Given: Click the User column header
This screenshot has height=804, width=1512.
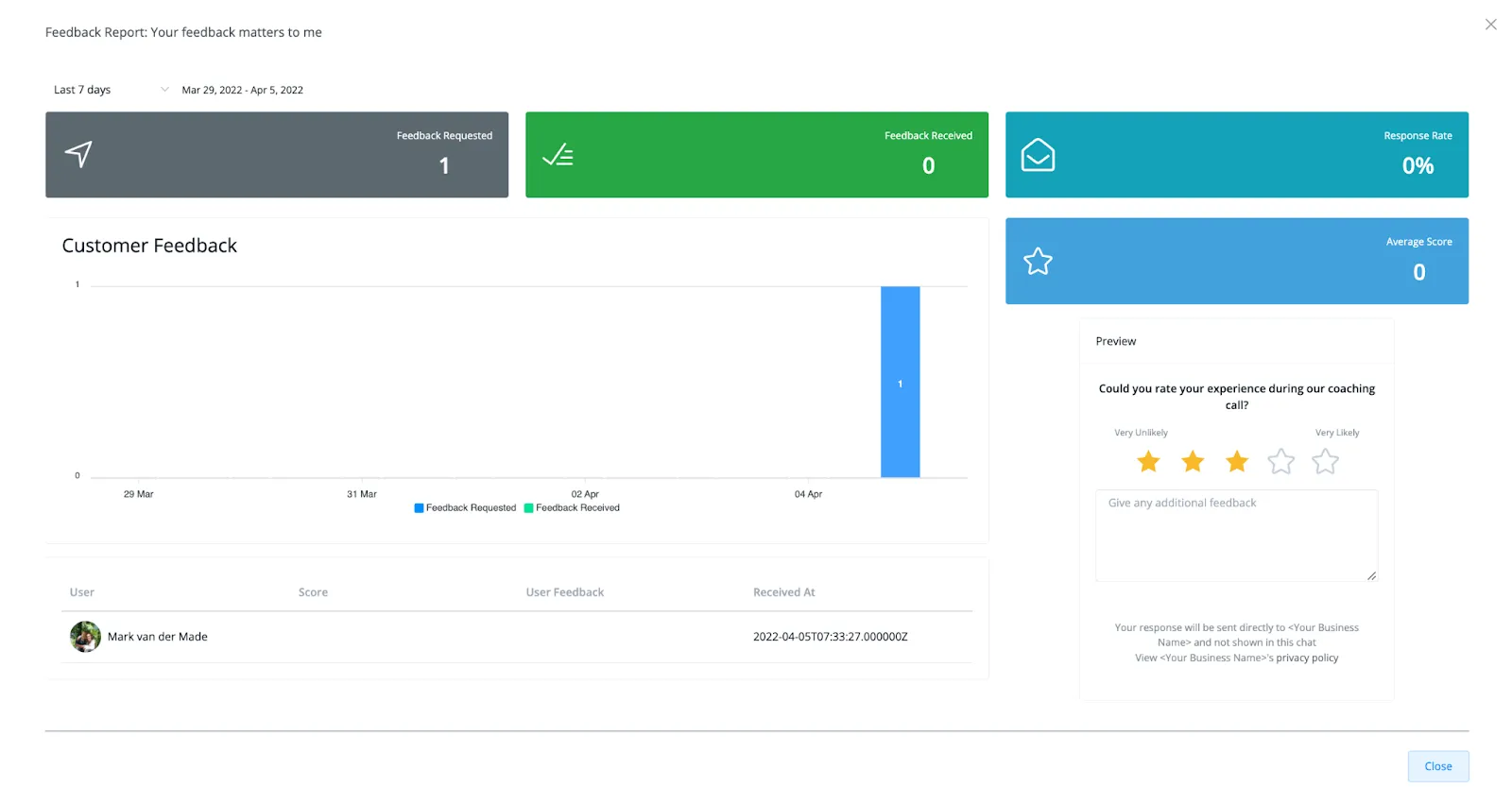Looking at the screenshot, I should tap(82, 592).
